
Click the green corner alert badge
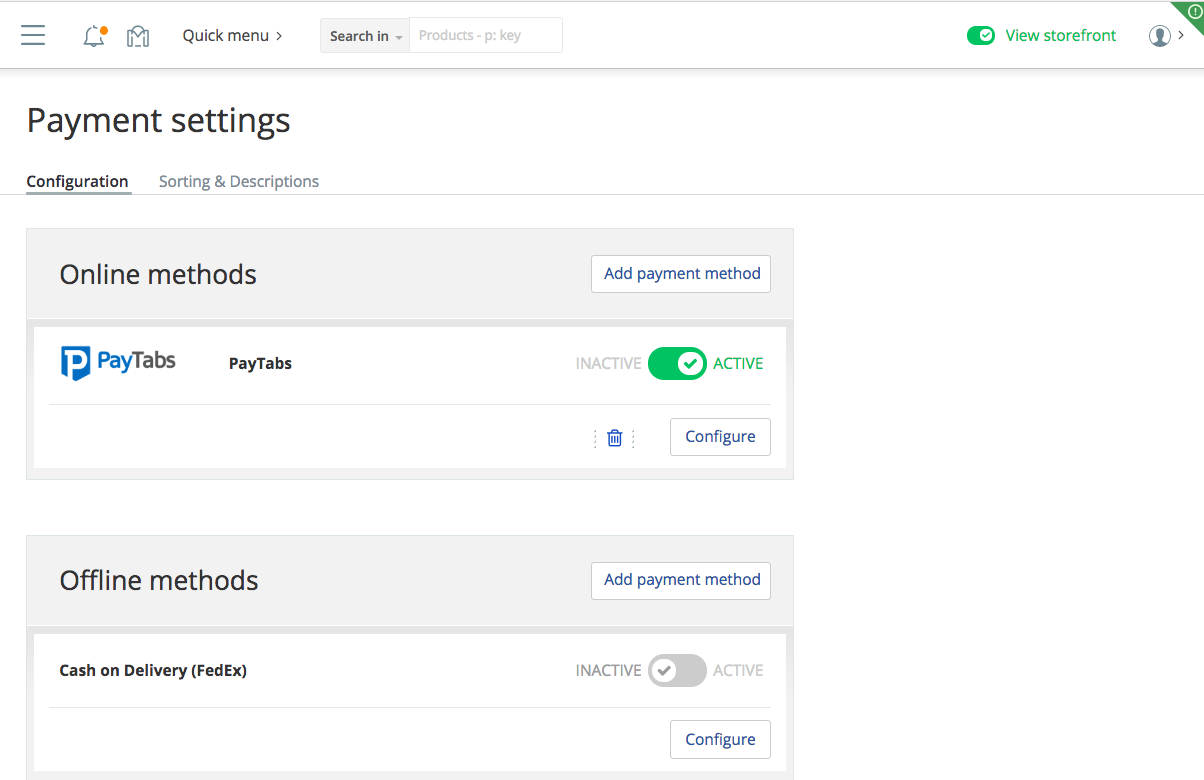pos(1193,13)
